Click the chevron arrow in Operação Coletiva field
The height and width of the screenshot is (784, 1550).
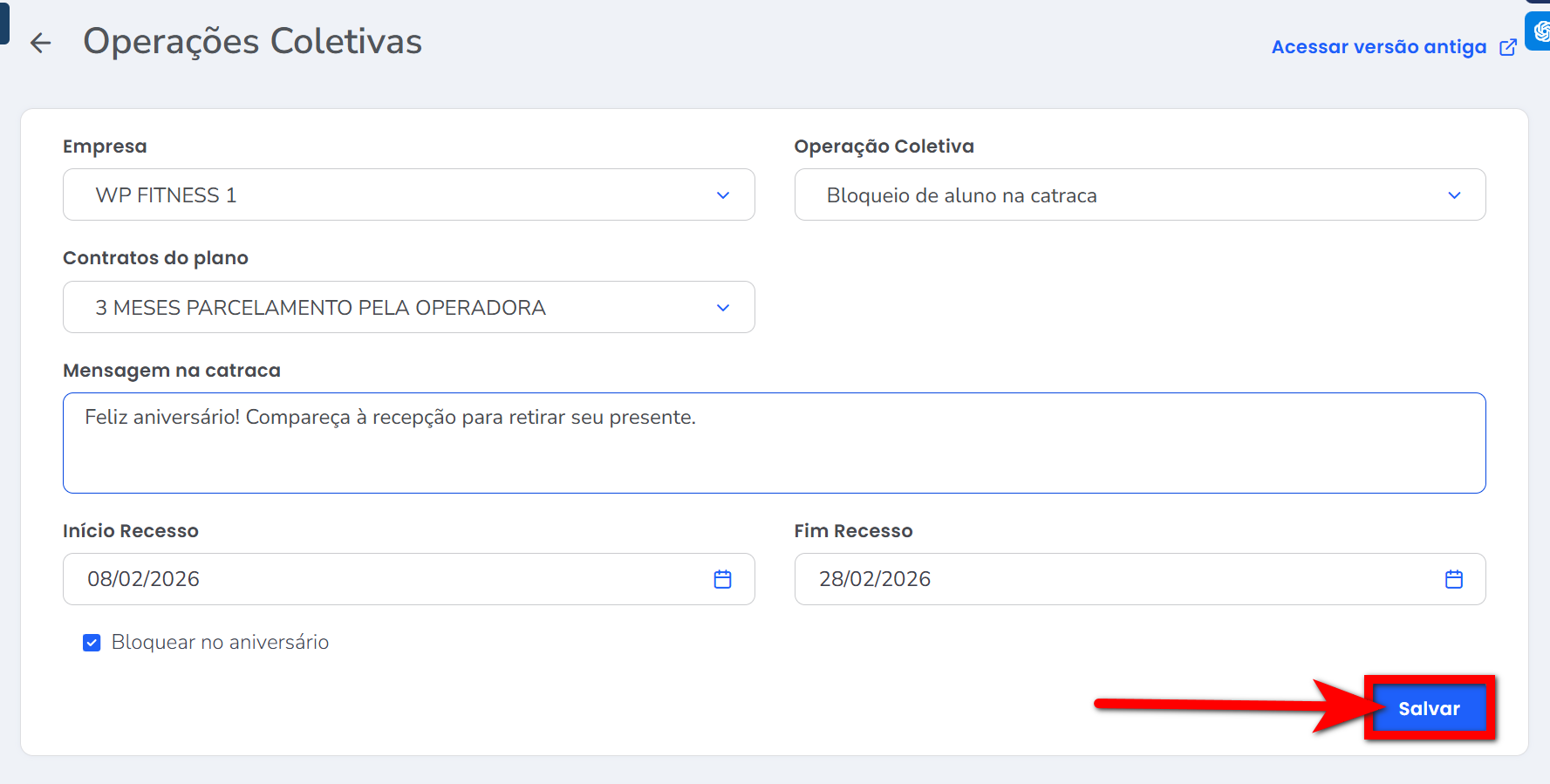coord(1453,195)
